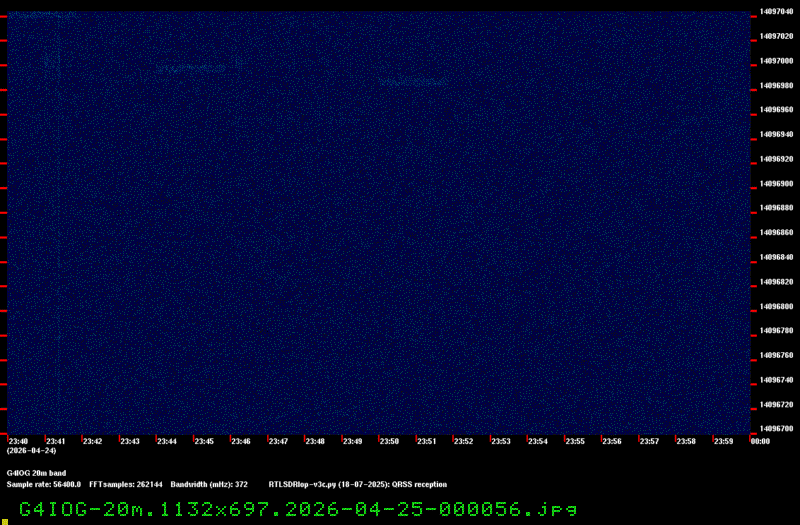Click the 23:45 time axis label
This screenshot has width=800, height=525.
(x=204, y=441)
